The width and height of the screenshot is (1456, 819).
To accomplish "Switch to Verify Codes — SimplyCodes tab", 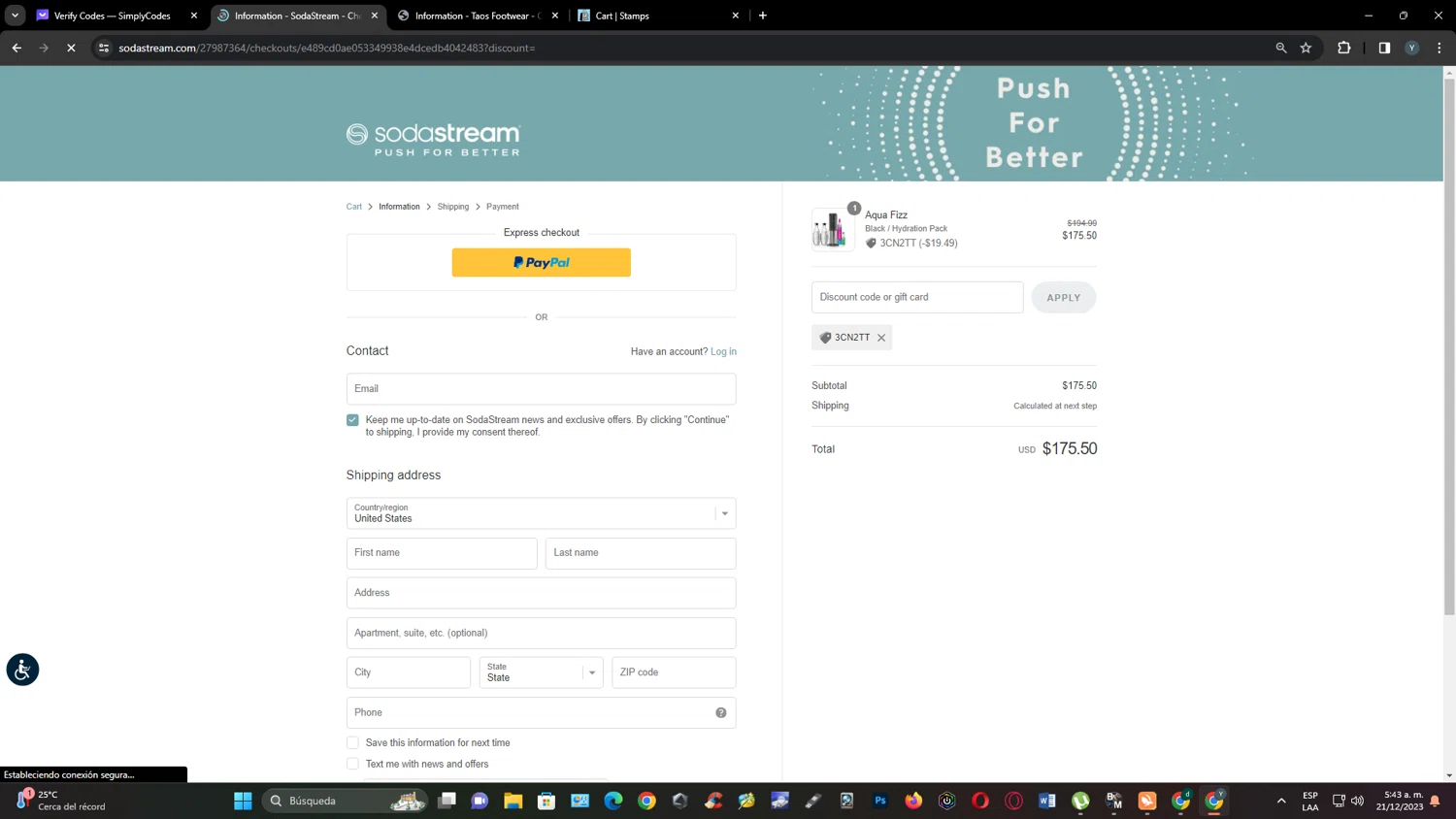I will [x=112, y=16].
